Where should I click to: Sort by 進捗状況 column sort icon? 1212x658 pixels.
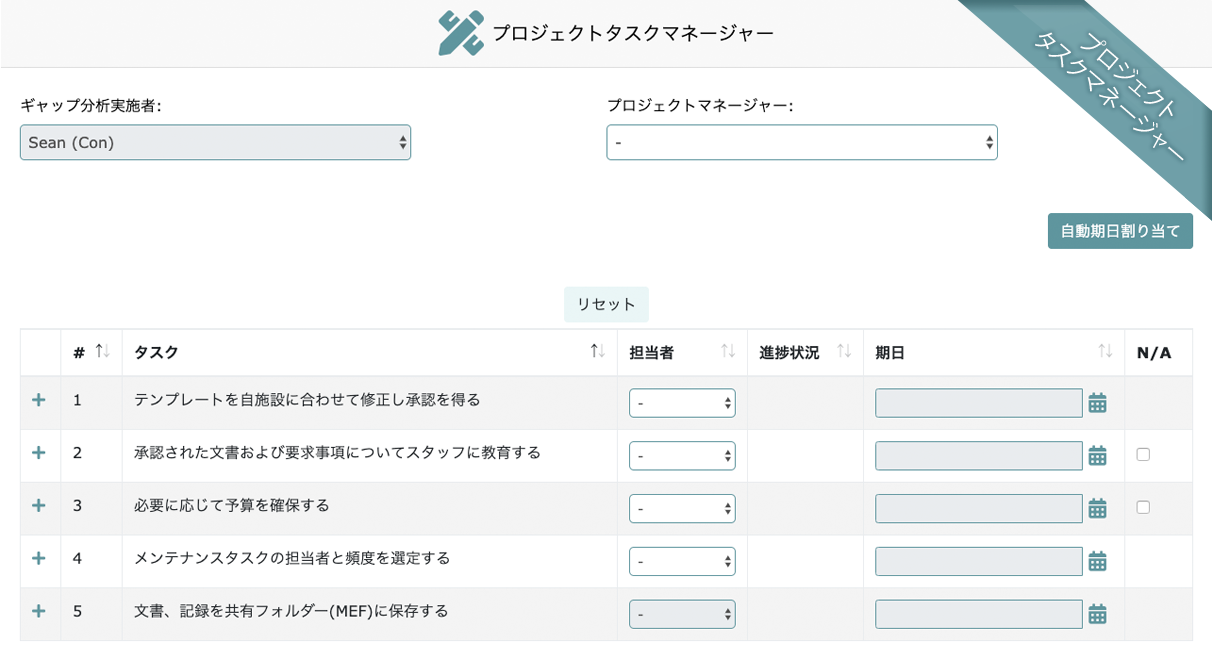(844, 352)
